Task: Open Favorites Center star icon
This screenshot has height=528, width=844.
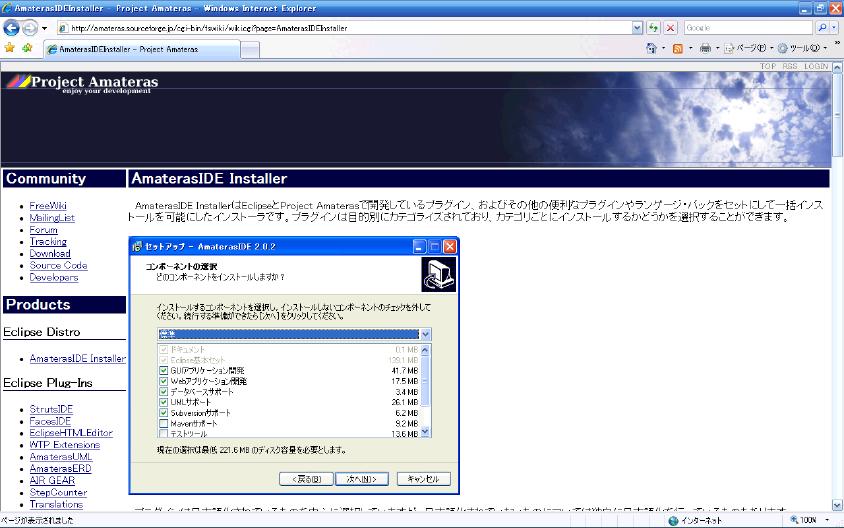Action: click(10, 48)
